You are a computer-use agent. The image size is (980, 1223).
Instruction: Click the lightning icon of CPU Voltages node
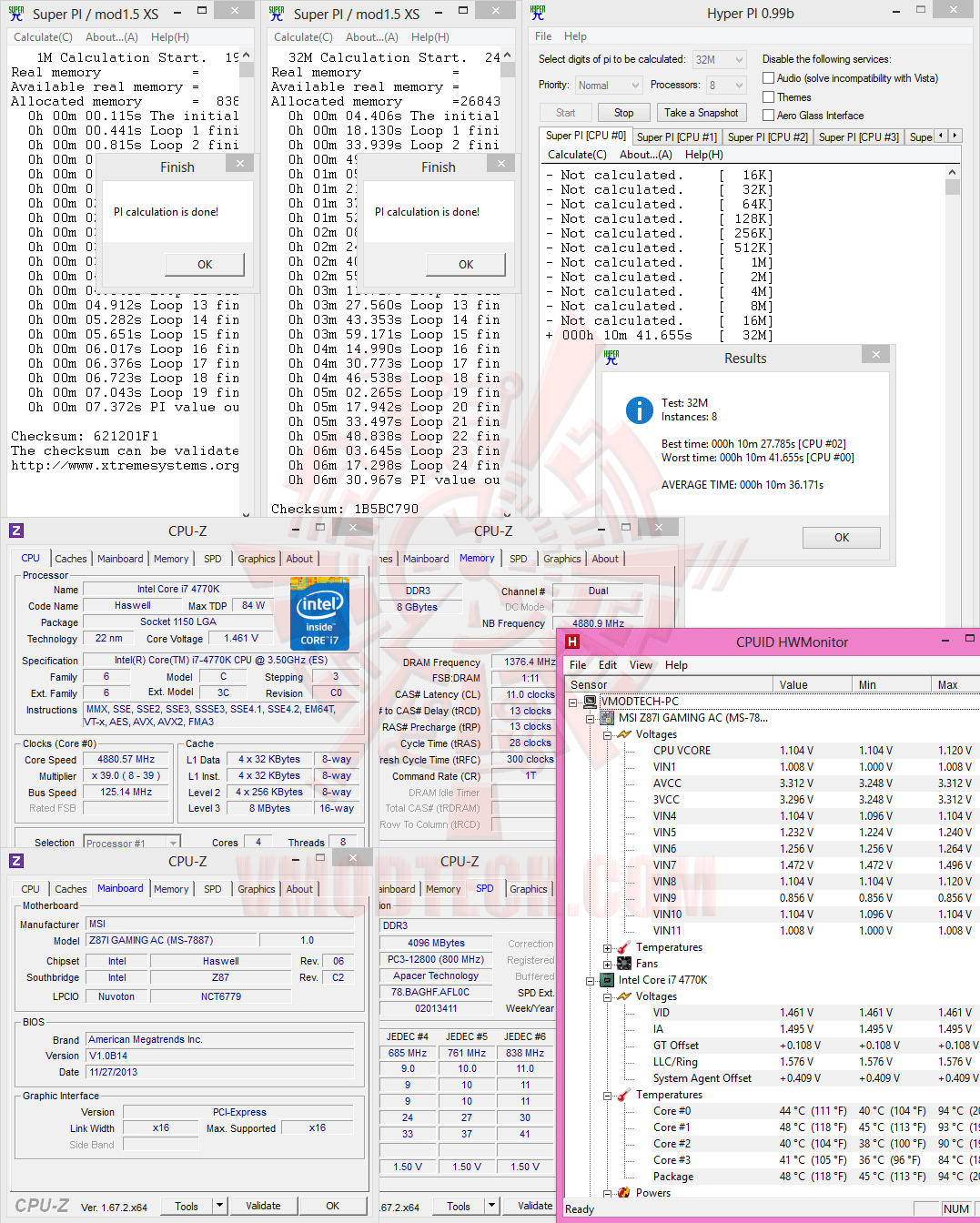(x=624, y=996)
